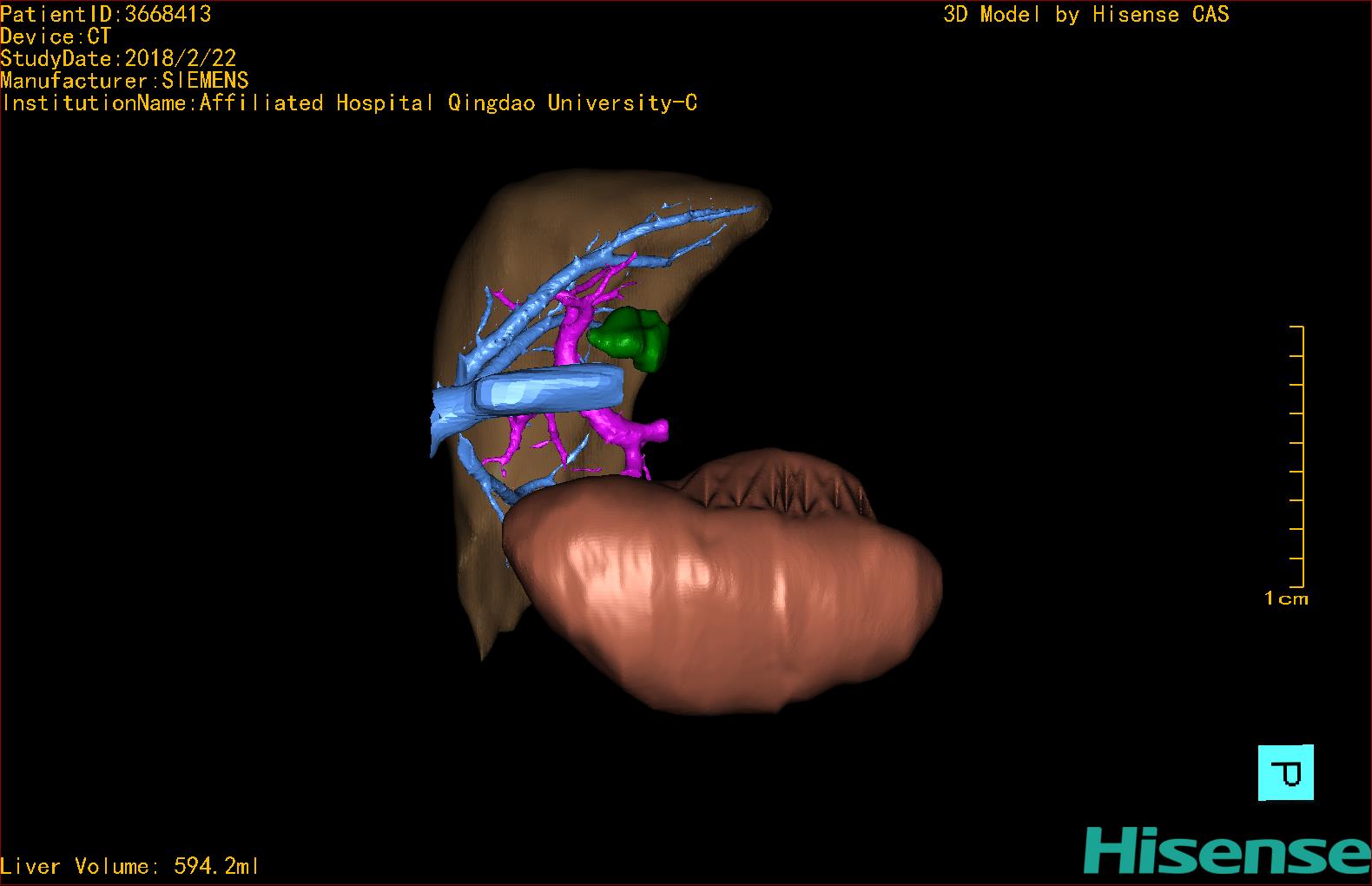Viewport: 1372px width, 886px height.
Task: Select the InstitutionName text line
Action: (349, 103)
